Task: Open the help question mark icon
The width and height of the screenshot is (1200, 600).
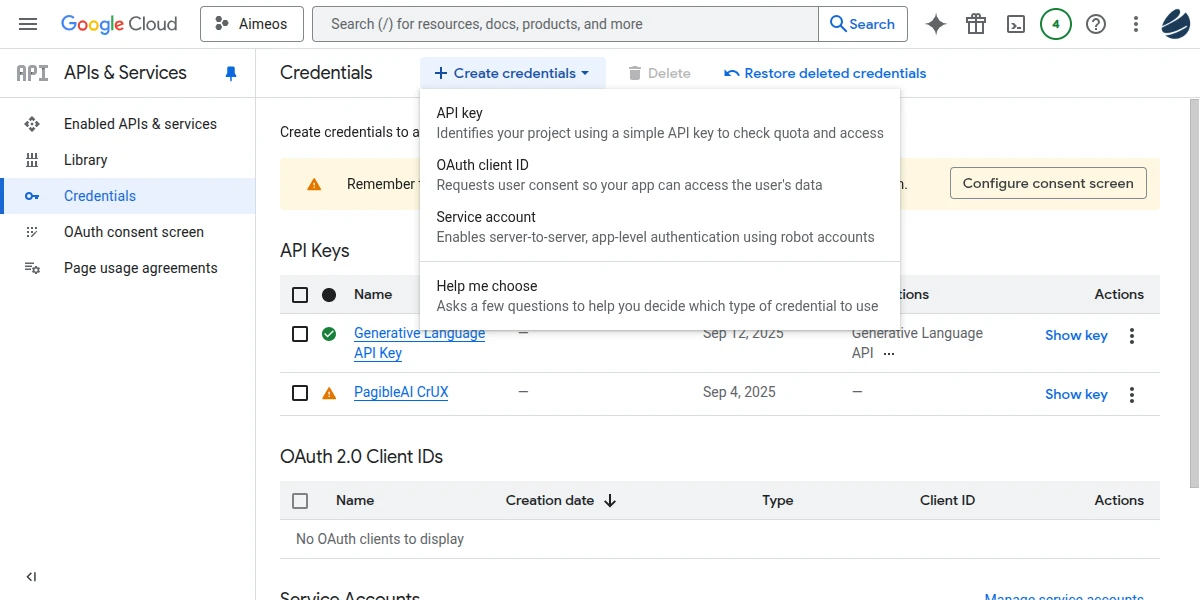Action: tap(1096, 24)
